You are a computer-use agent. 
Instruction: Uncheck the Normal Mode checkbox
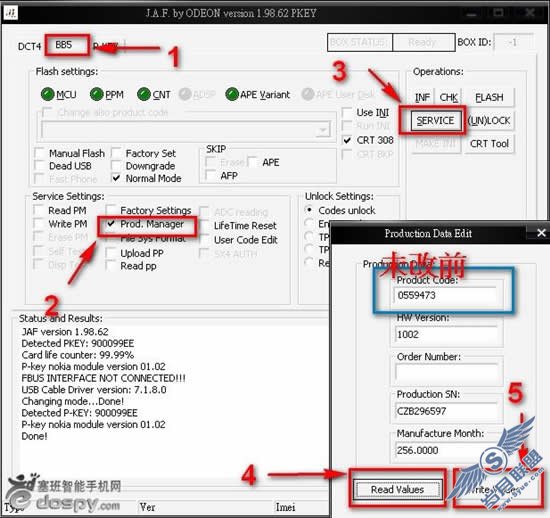pyautogui.click(x=116, y=178)
